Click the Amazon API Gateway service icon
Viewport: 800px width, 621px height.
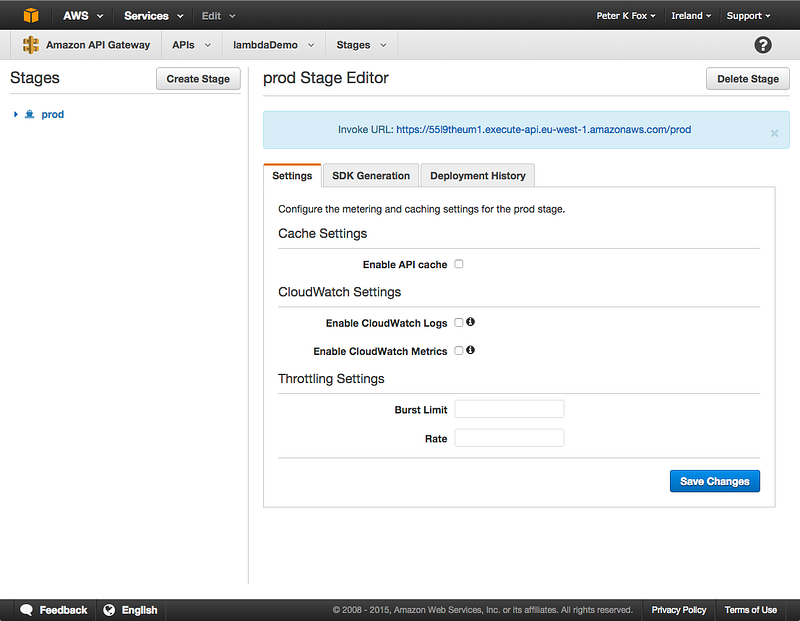[x=31, y=45]
